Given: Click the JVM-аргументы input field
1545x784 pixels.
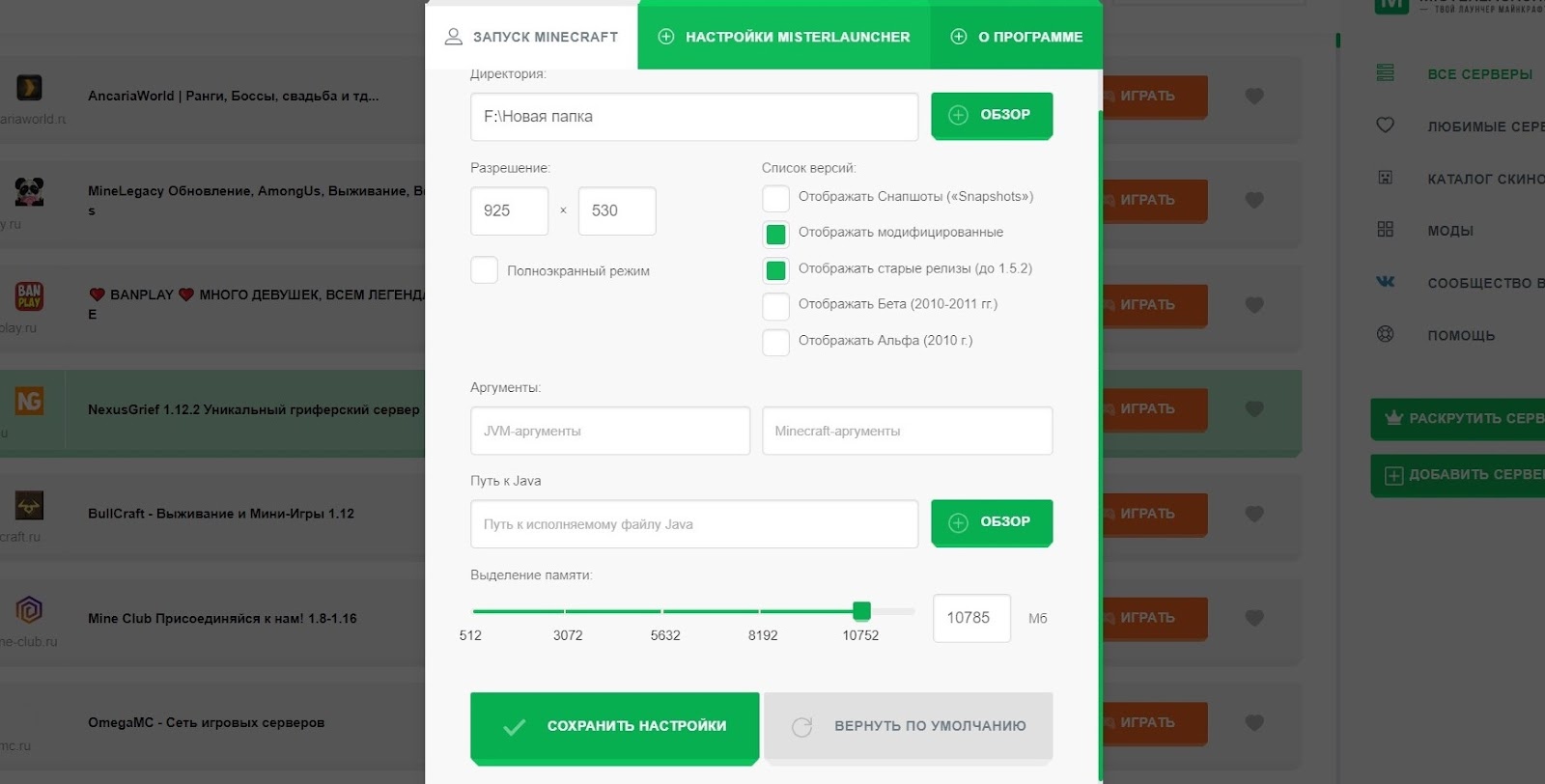Looking at the screenshot, I should click(610, 431).
